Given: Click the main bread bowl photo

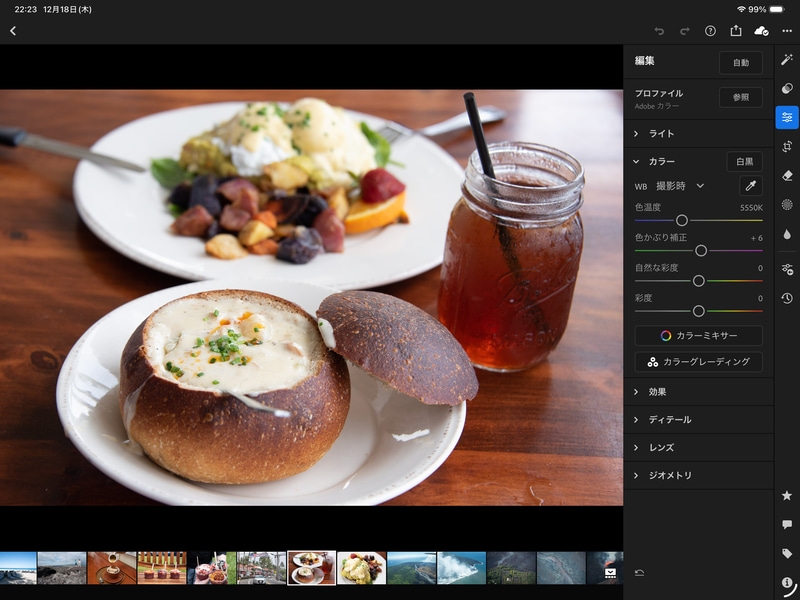Looking at the screenshot, I should [311, 297].
